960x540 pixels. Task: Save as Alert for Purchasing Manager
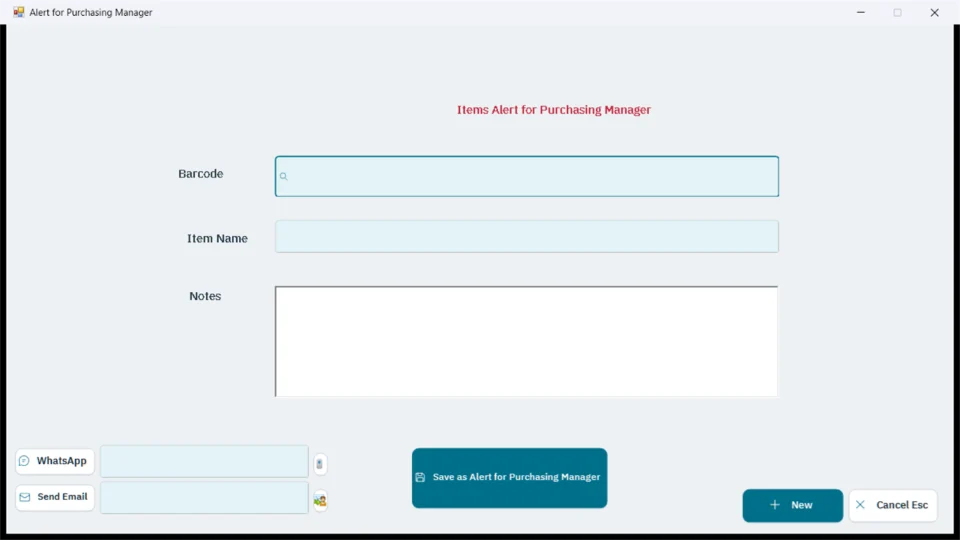click(x=509, y=478)
